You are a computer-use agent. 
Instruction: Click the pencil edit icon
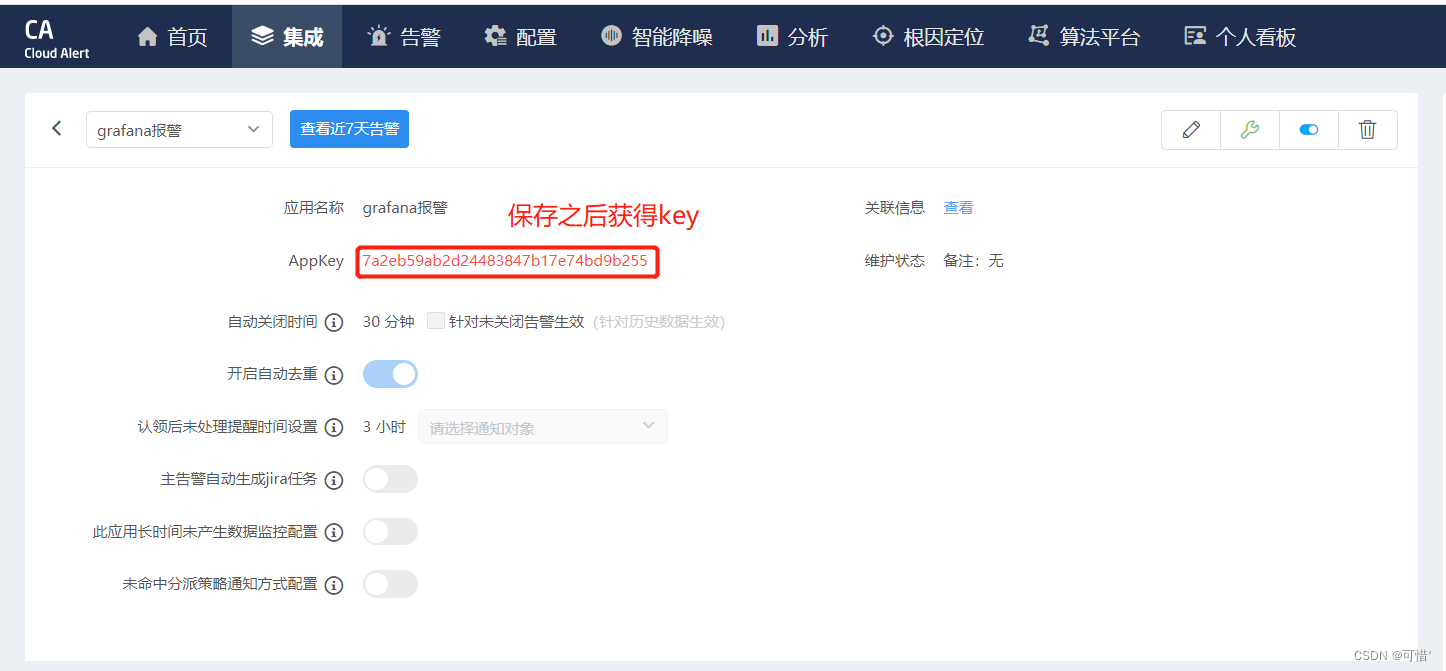pyautogui.click(x=1191, y=130)
